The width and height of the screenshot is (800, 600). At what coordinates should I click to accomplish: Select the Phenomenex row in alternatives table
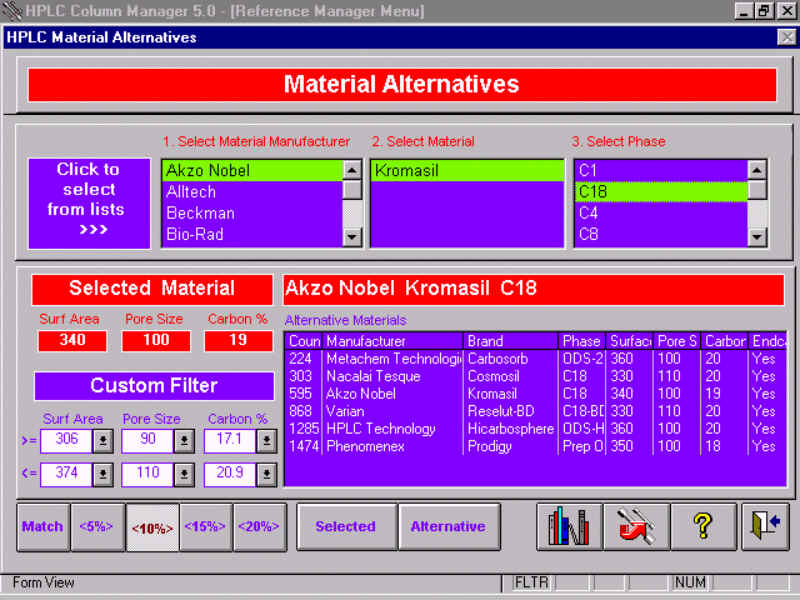(535, 446)
